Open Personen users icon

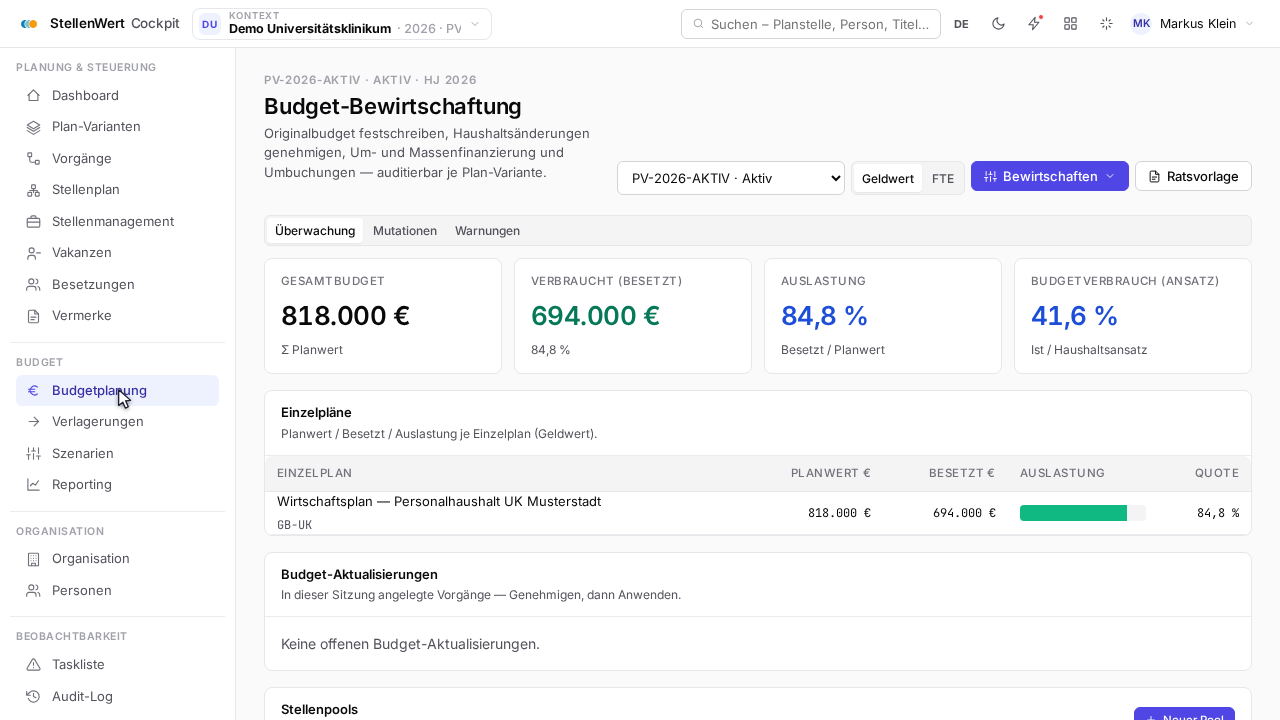33,591
